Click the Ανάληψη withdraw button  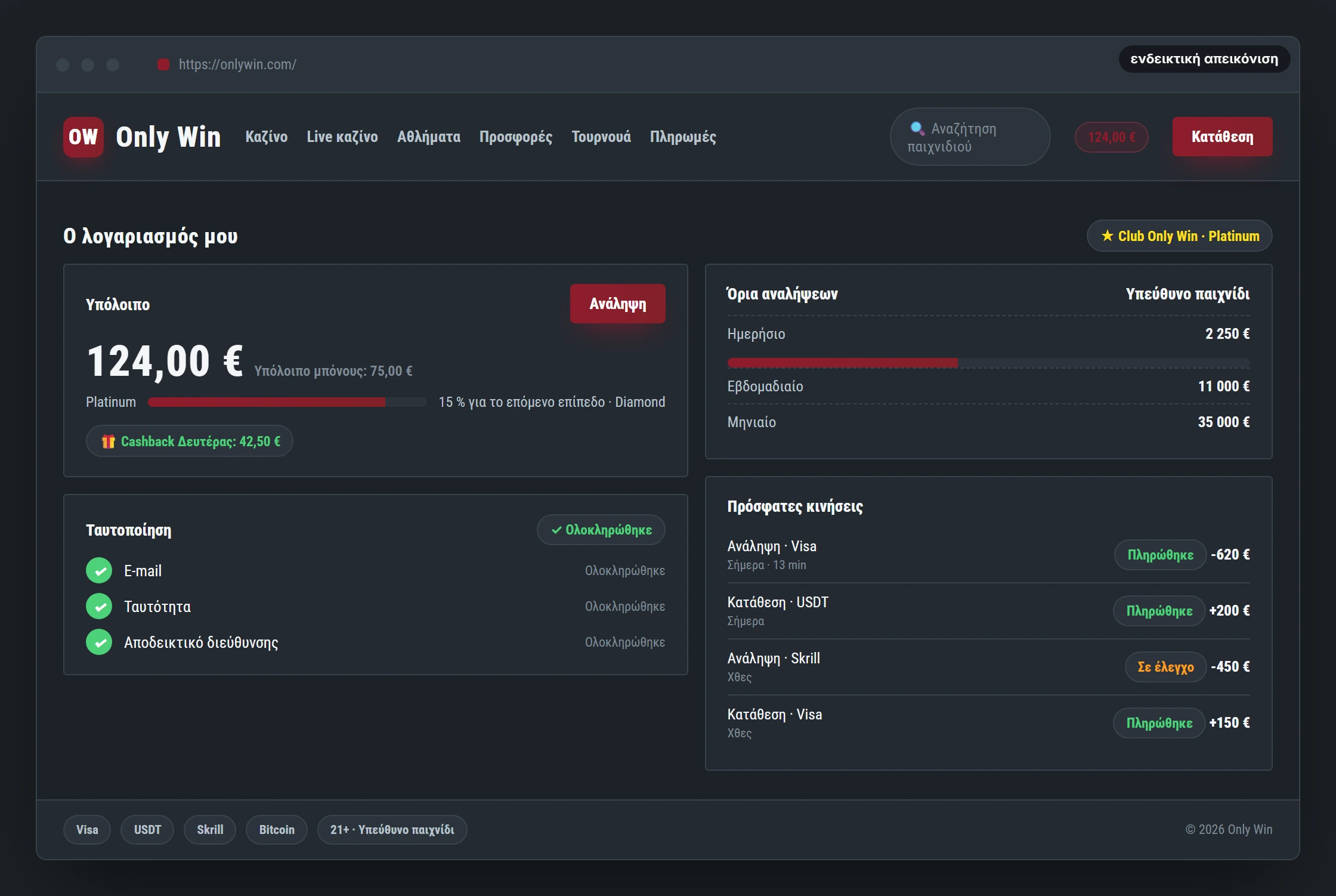(x=618, y=304)
